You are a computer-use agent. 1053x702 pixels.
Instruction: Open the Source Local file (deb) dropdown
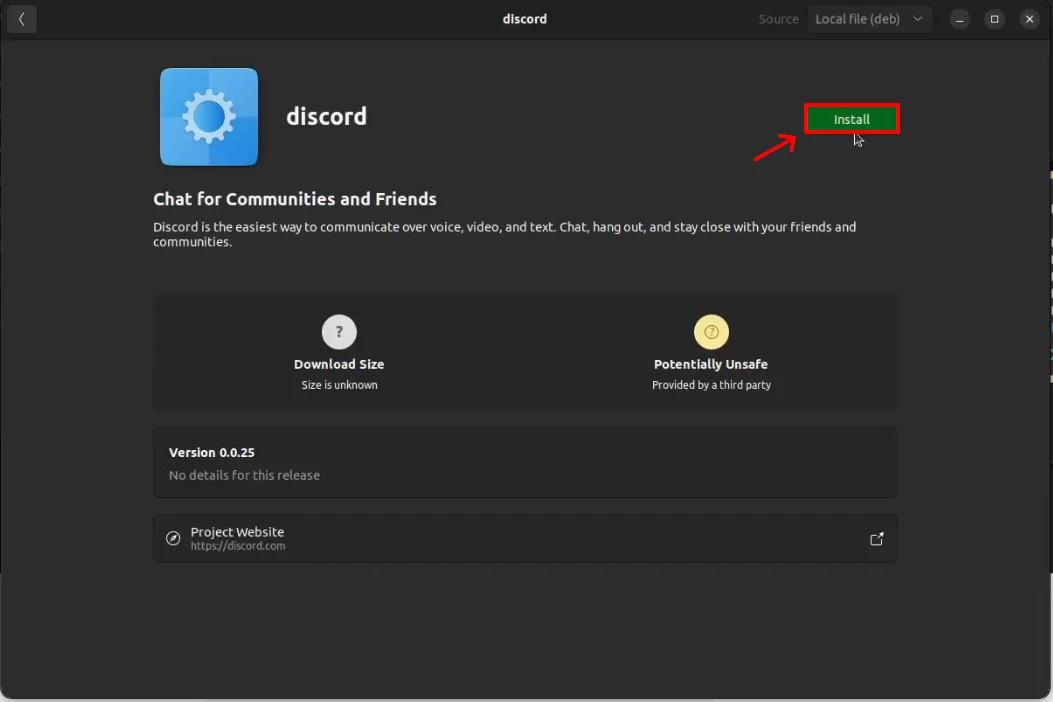click(x=869, y=19)
